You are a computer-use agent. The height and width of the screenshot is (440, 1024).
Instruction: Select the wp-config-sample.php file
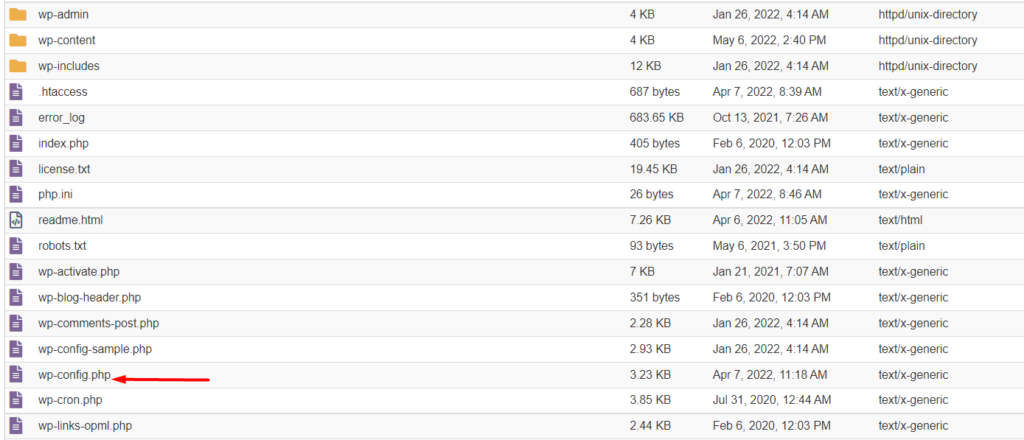95,349
